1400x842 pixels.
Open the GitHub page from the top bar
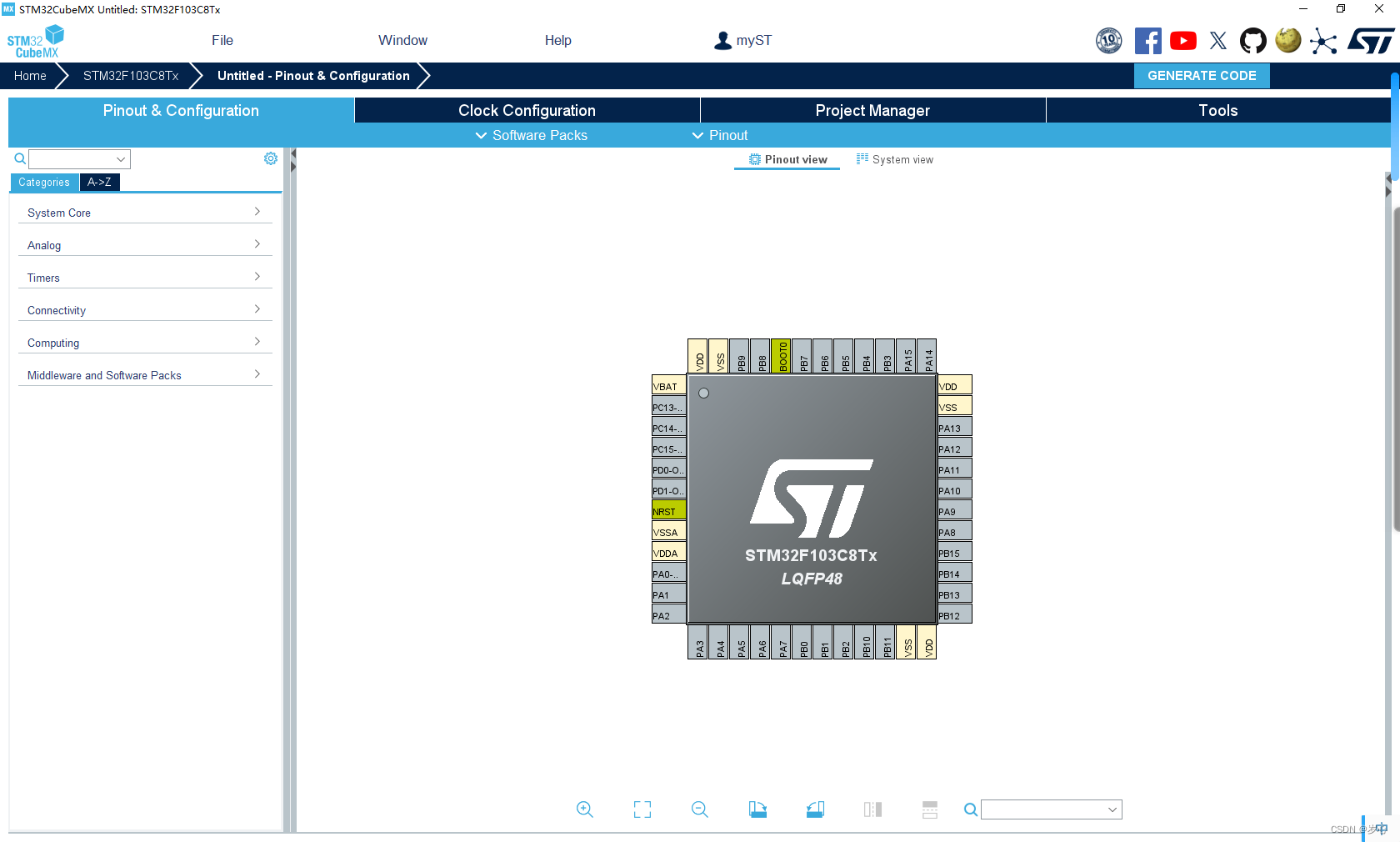[1252, 40]
